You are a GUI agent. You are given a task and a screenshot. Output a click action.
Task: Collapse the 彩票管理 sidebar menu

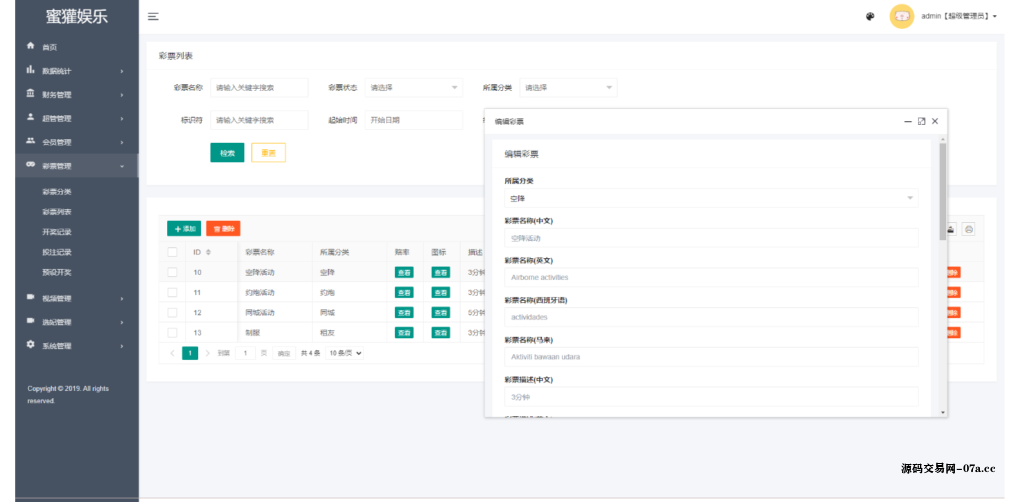(76, 166)
